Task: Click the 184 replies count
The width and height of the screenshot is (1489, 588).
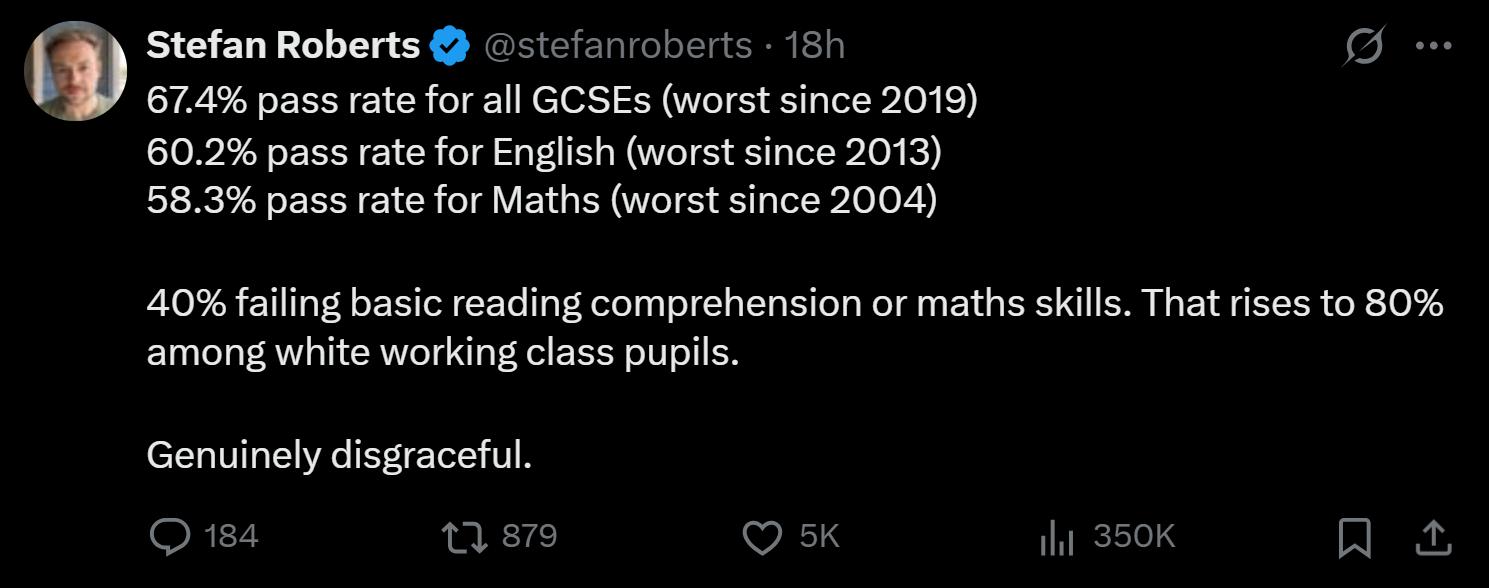Action: pos(231,537)
